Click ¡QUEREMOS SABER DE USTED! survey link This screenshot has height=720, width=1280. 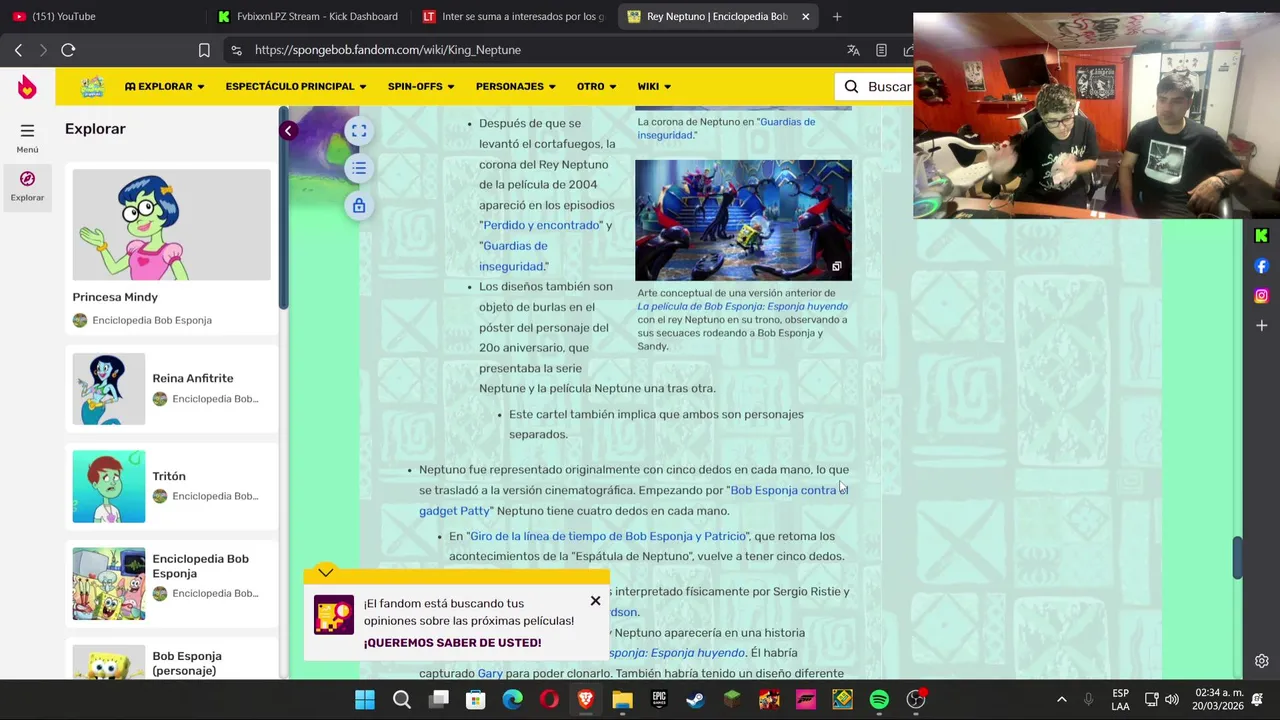pos(452,643)
